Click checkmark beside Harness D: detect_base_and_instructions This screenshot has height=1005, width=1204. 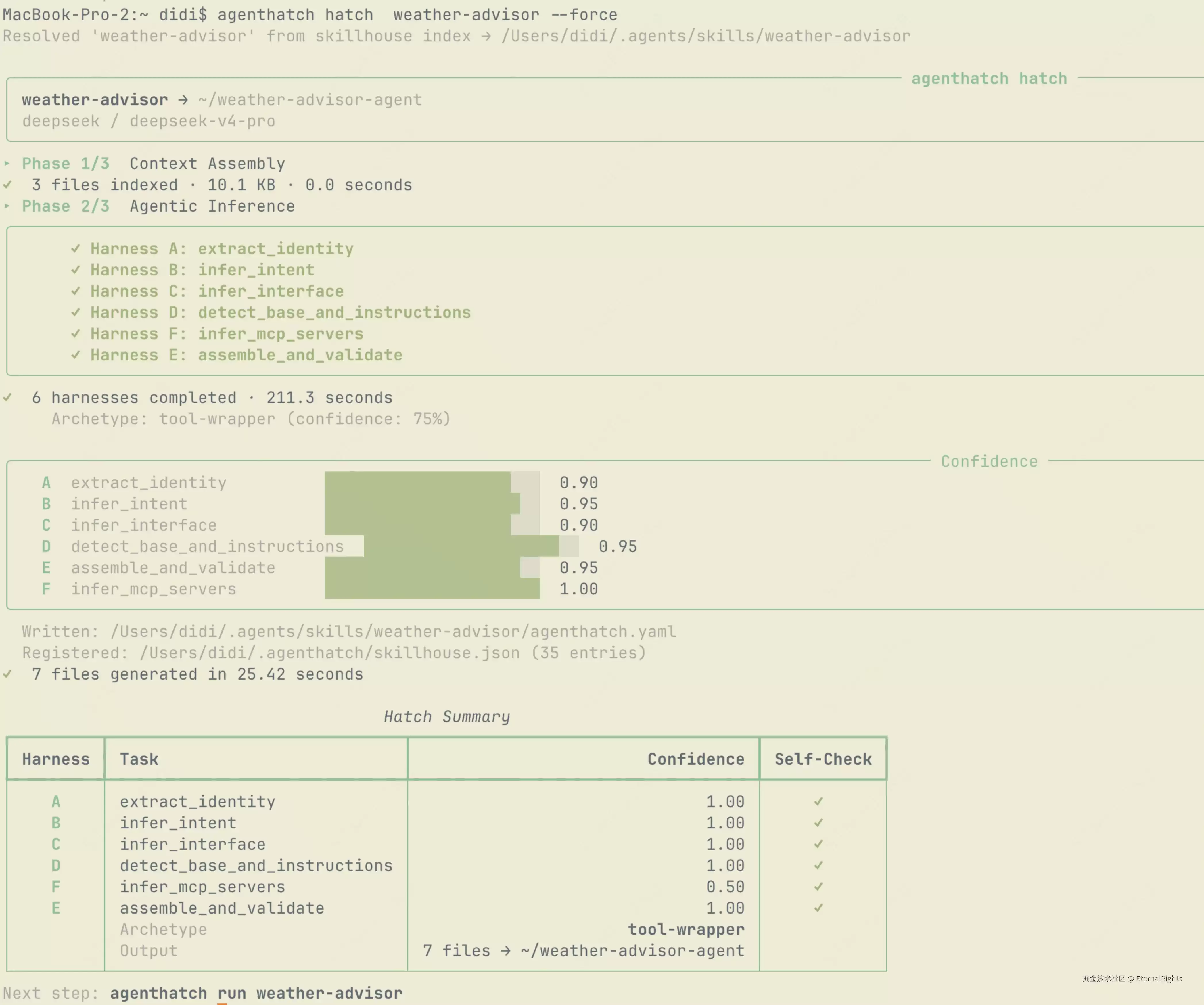[76, 312]
